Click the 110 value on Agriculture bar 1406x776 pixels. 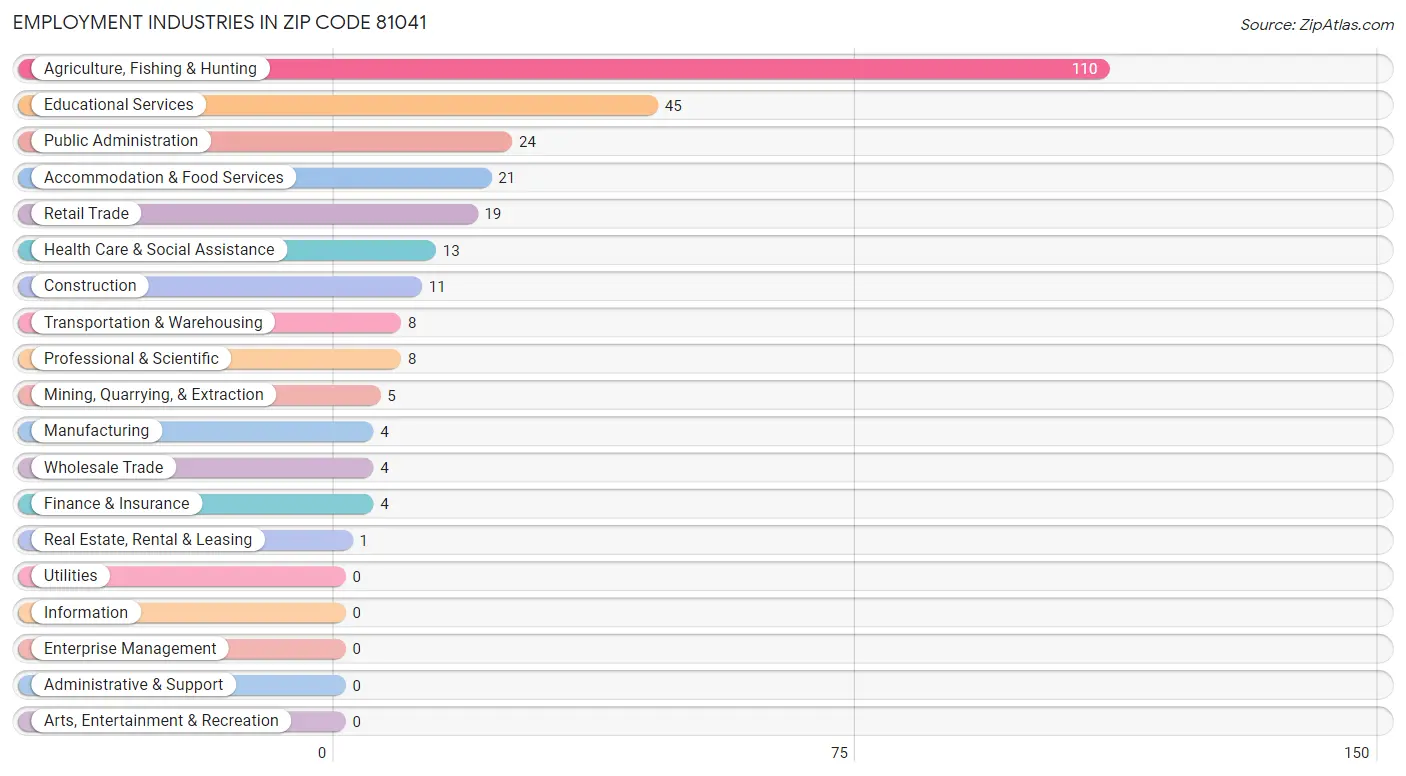coord(1084,69)
